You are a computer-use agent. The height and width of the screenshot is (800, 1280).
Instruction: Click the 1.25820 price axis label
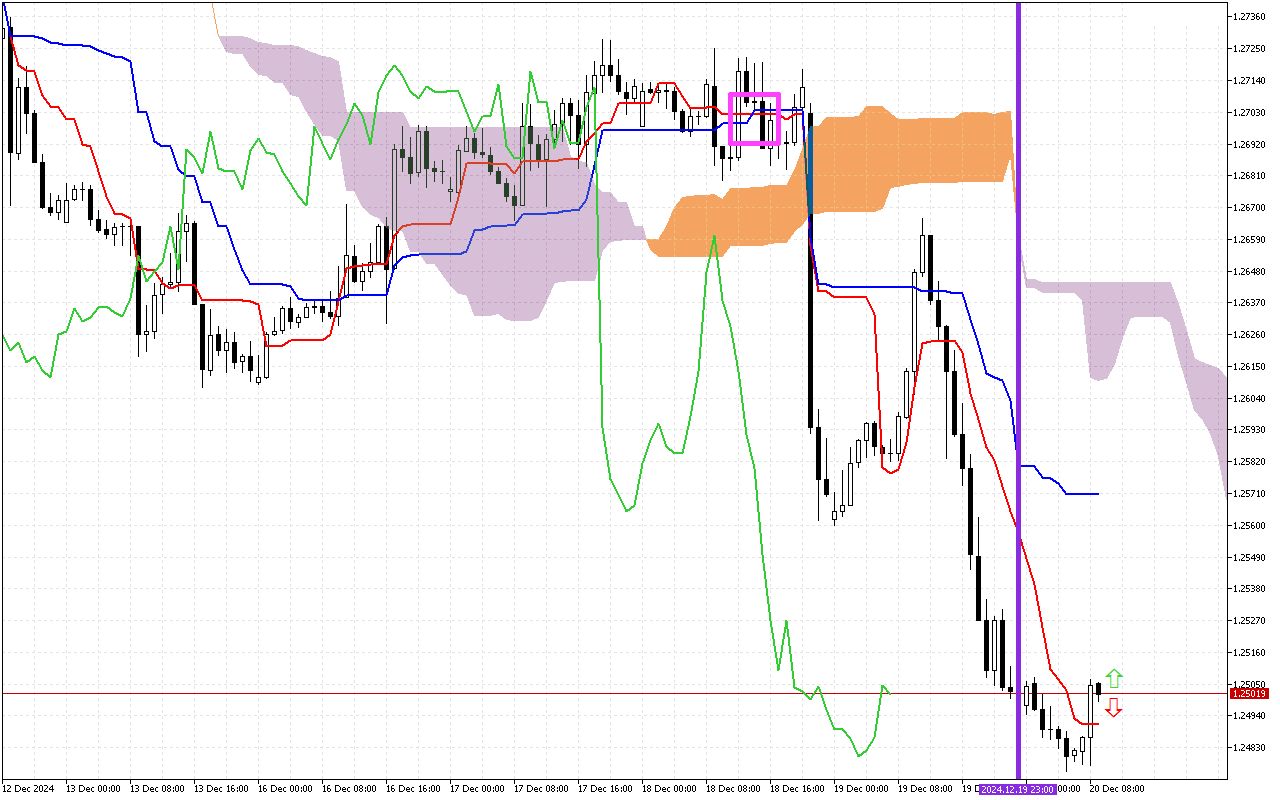coord(1250,462)
